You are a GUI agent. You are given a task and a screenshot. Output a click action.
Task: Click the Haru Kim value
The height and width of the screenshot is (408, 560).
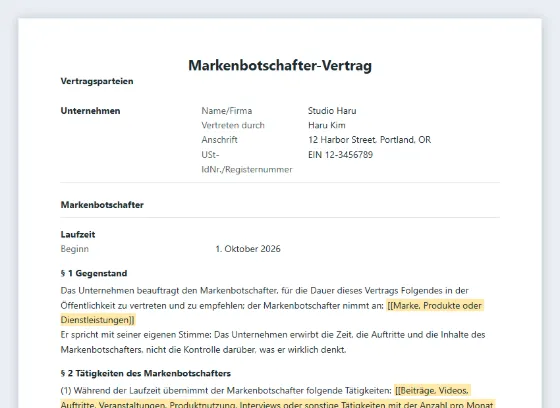pyautogui.click(x=327, y=125)
